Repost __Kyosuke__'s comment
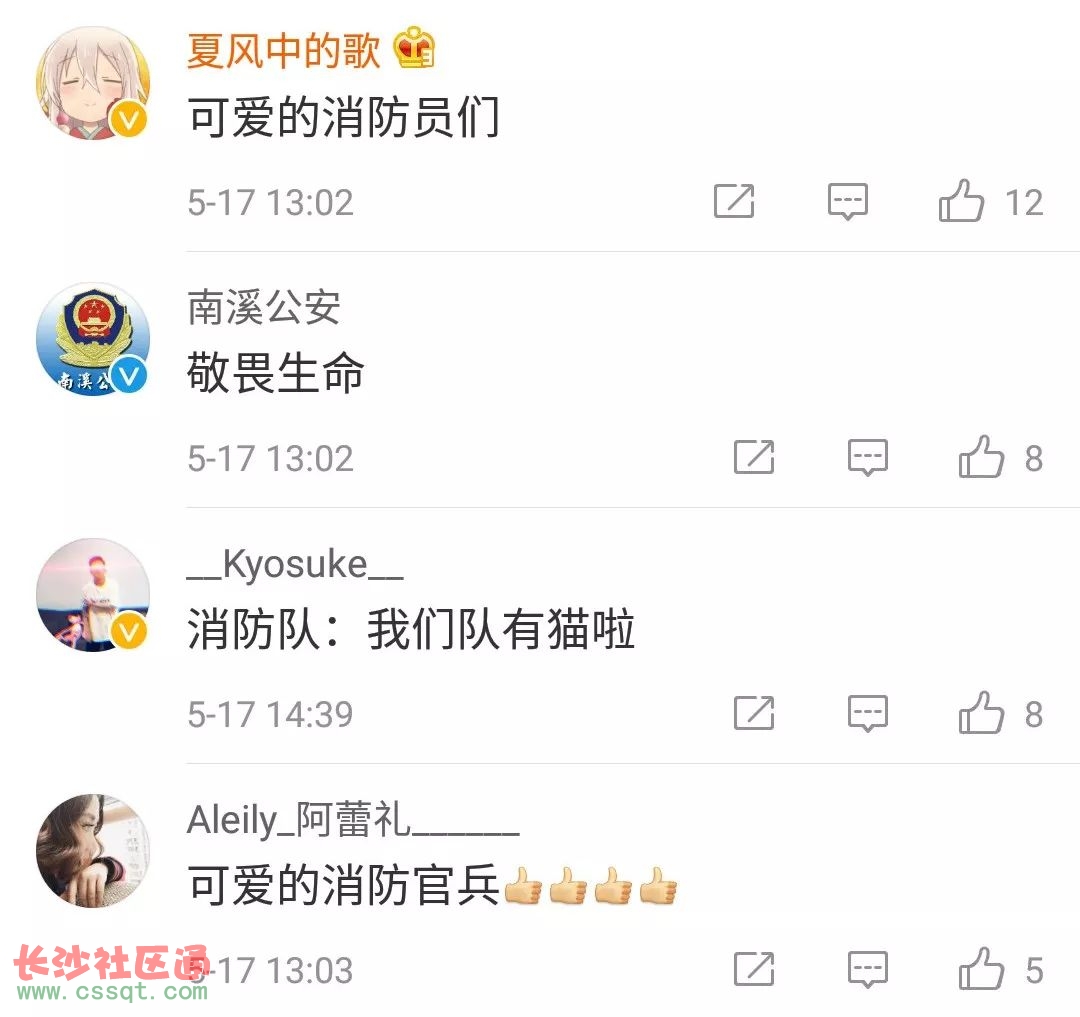The image size is (1080, 1017). [754, 713]
